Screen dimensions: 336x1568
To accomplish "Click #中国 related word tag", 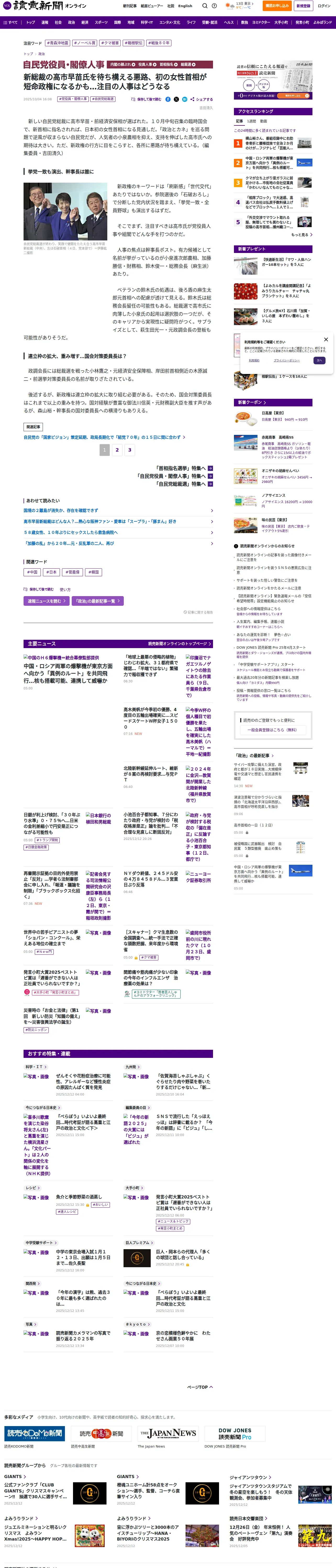I will coord(32,572).
